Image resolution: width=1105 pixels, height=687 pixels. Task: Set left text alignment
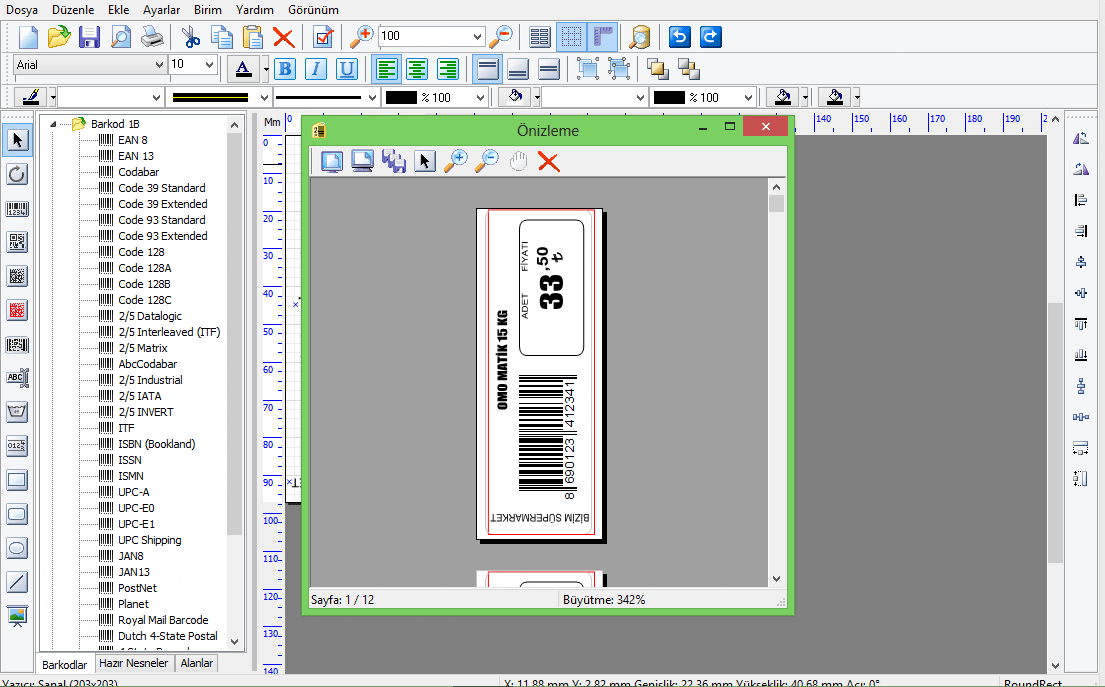(386, 69)
